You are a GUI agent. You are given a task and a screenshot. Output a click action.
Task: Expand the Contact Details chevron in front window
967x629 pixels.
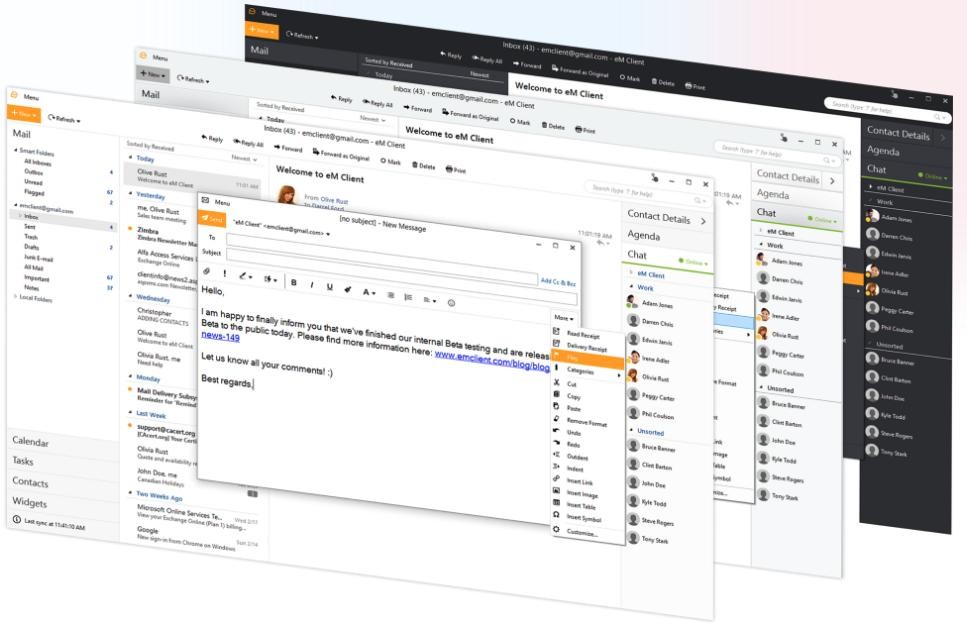pos(704,221)
